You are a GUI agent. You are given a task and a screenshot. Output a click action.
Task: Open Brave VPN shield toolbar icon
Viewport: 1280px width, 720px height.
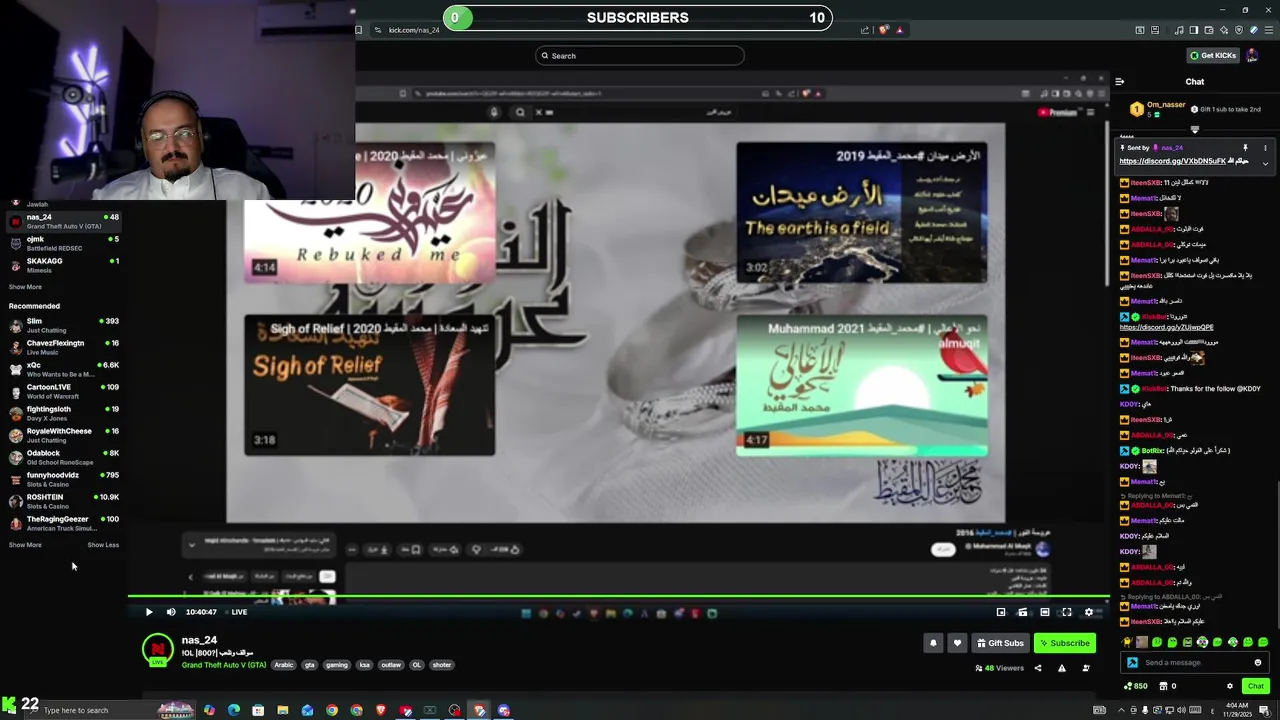[x=1238, y=30]
